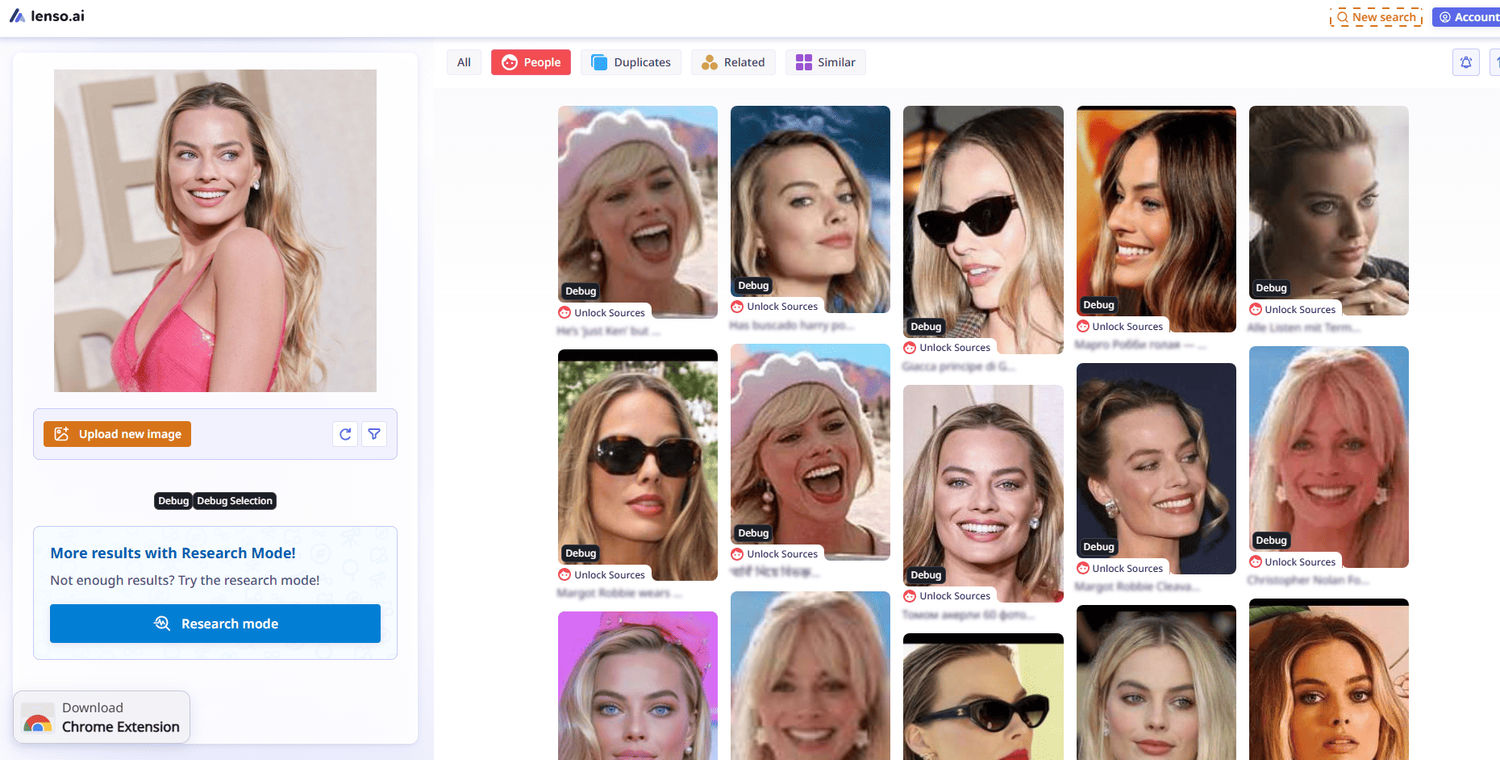
Task: Select the Similar results filter
Action: (825, 61)
